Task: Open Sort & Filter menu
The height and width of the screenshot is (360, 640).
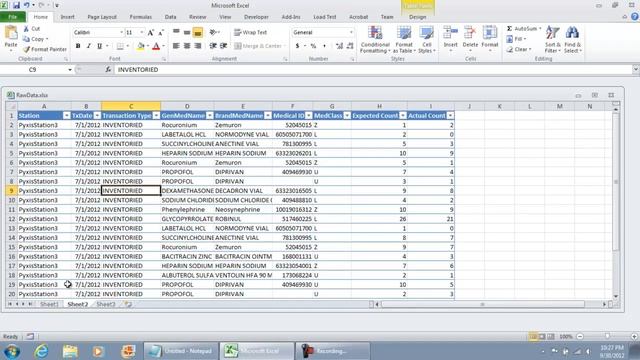Action: tap(552, 39)
